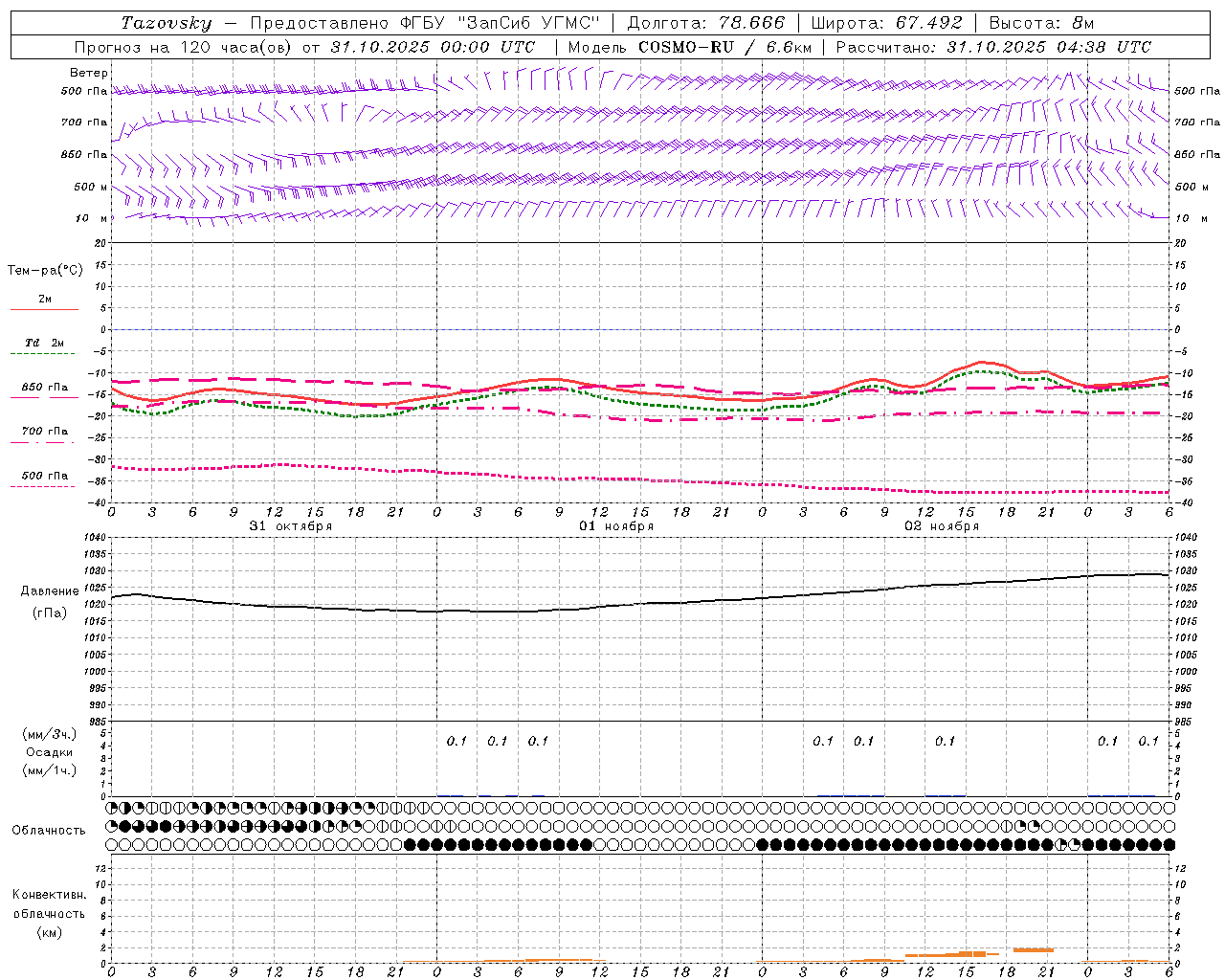The image size is (1225, 980).
Task: Click the 'Давление' pressure section label
Action: 50,591
